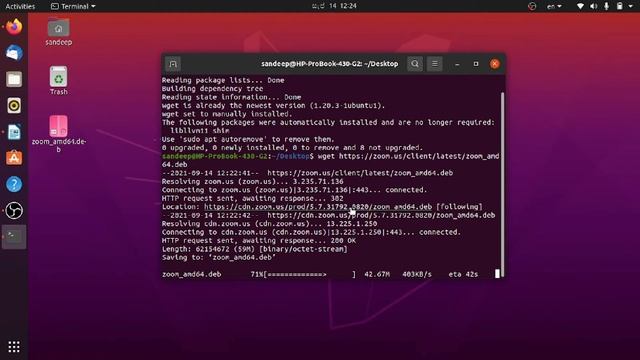Viewport: 640px width, 360px height.
Task: Click the Terminal vertical scrollbar
Action: 502,184
